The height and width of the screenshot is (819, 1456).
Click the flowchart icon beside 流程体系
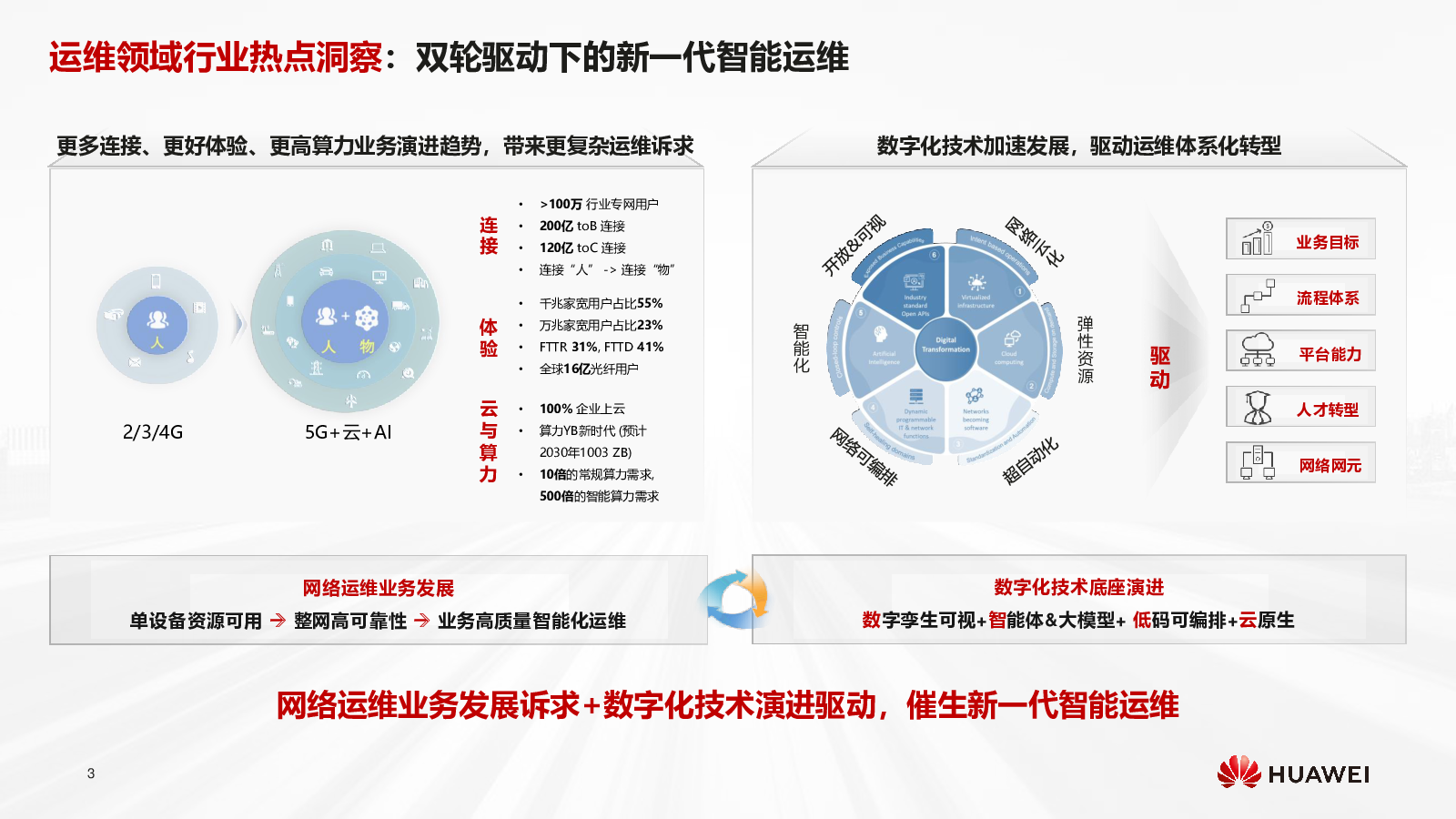(1257, 296)
